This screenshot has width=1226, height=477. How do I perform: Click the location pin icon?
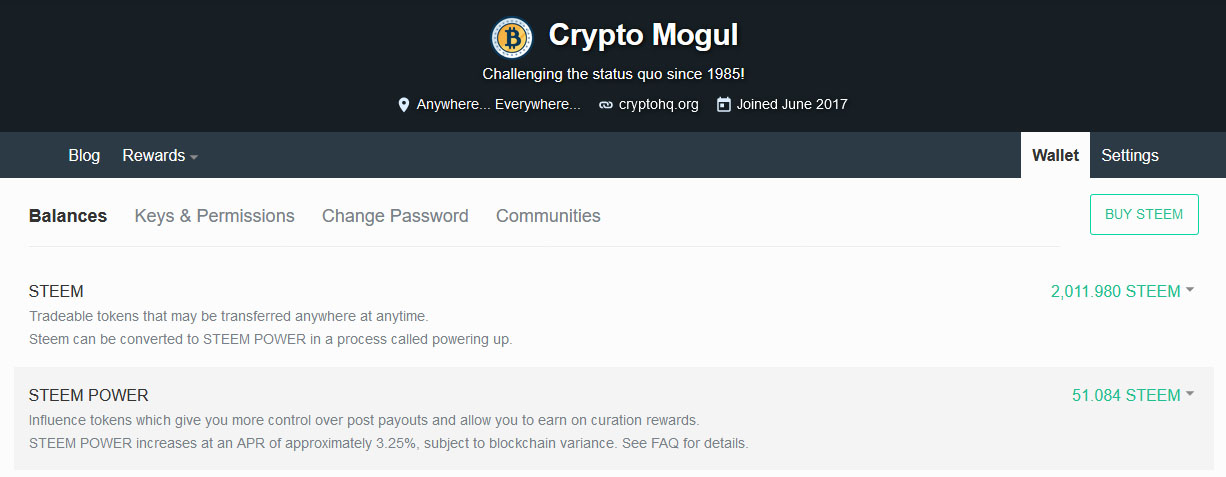(x=404, y=104)
